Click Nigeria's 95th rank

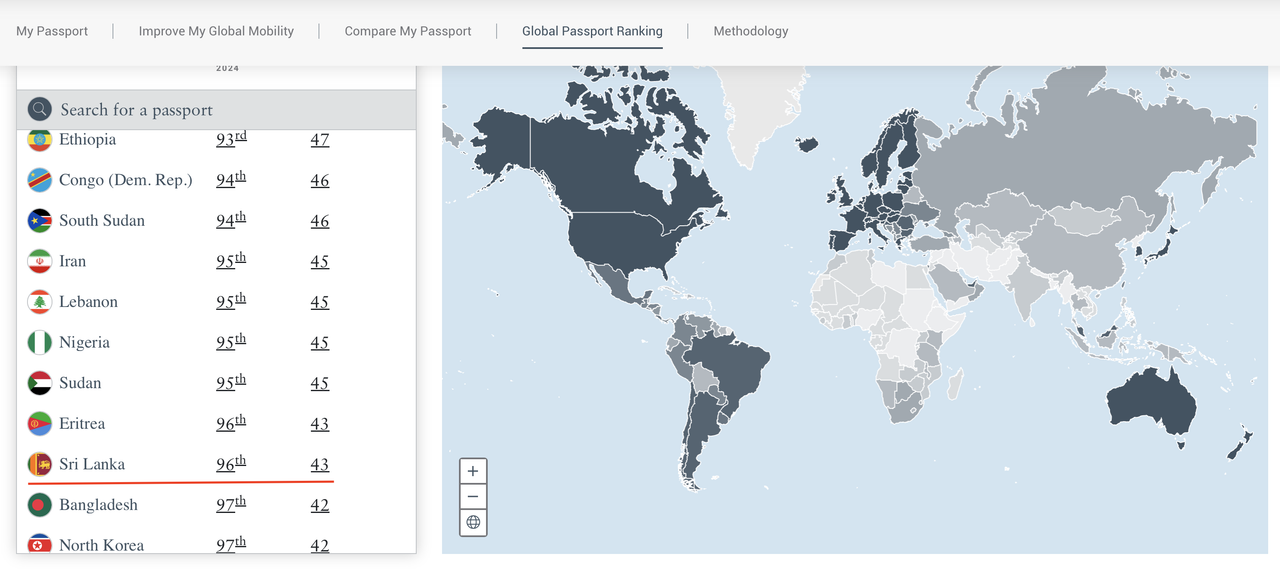click(231, 342)
